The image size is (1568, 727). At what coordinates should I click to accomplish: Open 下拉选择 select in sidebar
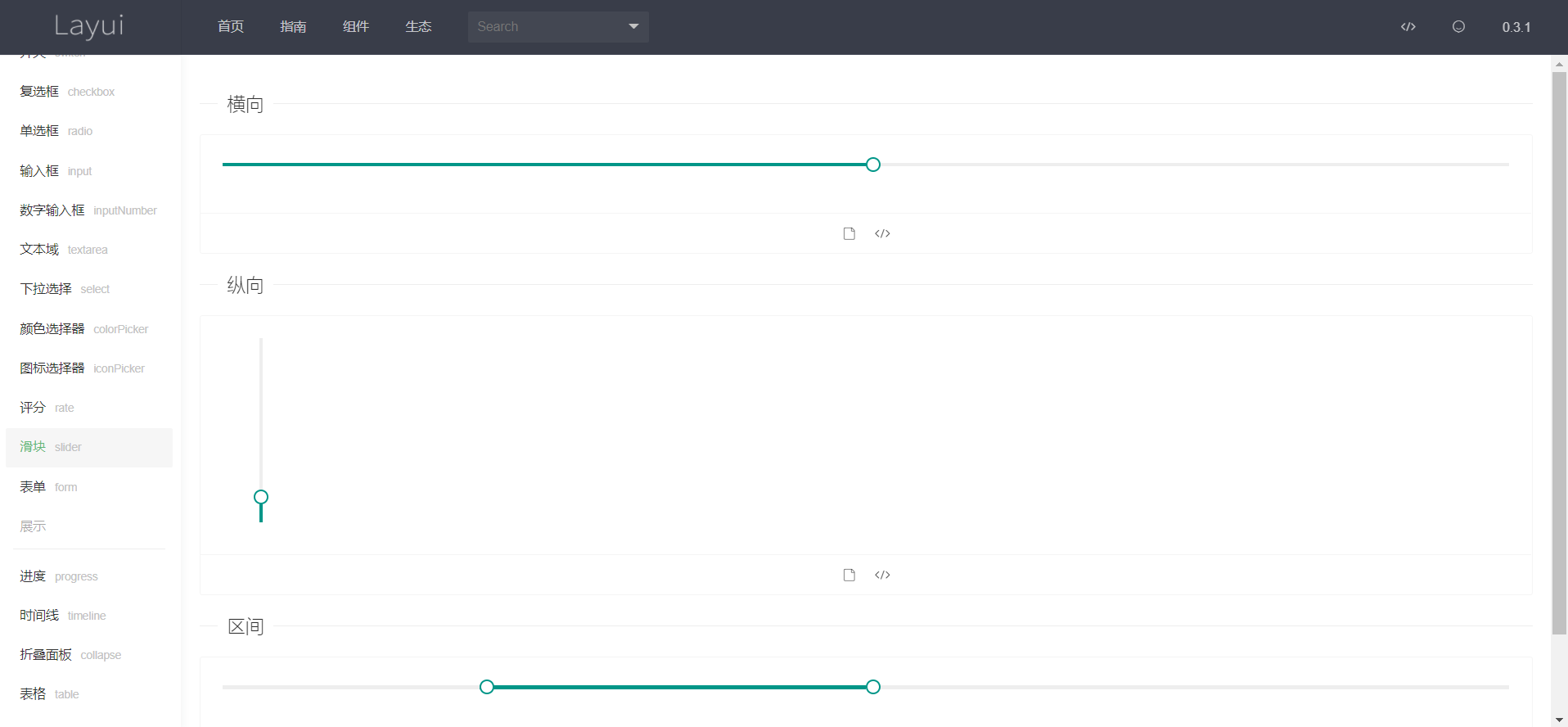coord(89,289)
